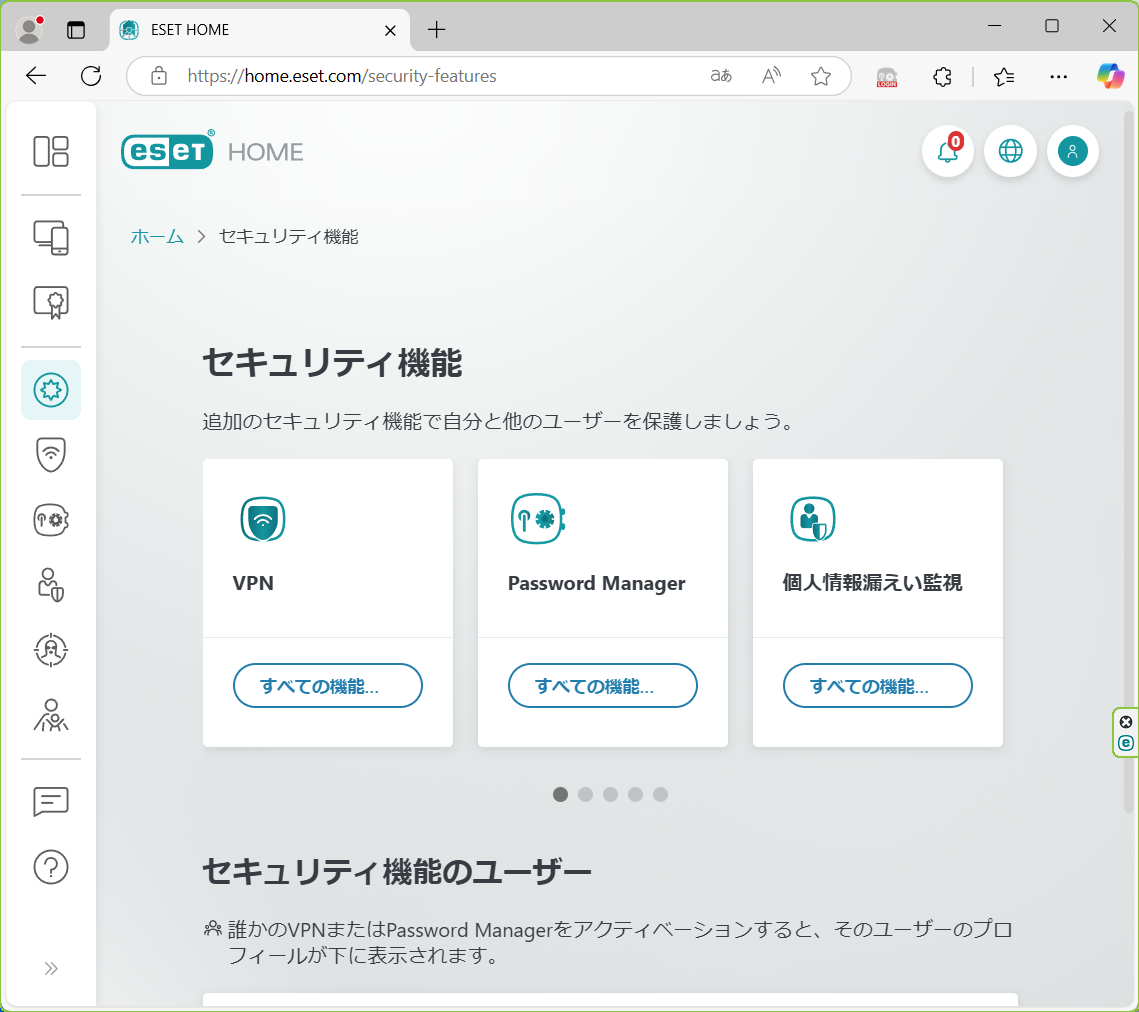Click the ESET floating widget e icon
This screenshot has width=1139, height=1012.
click(1126, 742)
